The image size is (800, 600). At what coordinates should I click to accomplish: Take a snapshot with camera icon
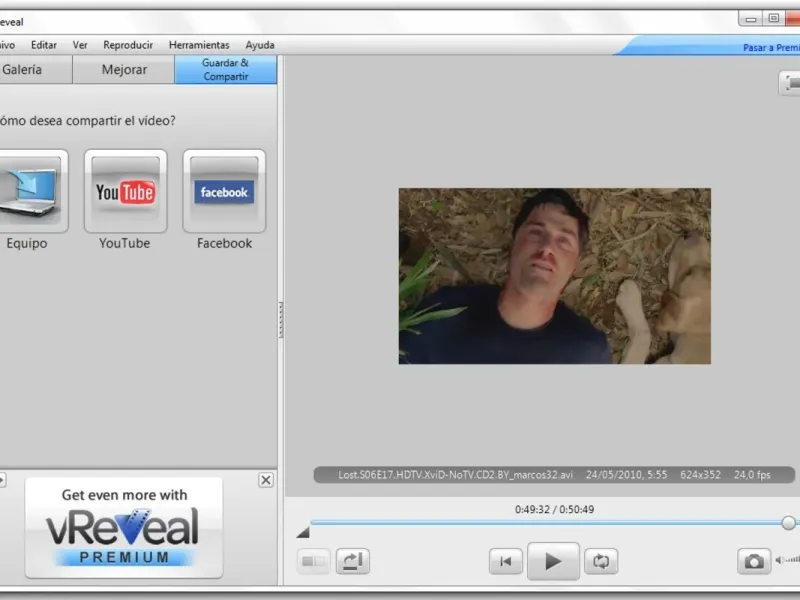754,561
